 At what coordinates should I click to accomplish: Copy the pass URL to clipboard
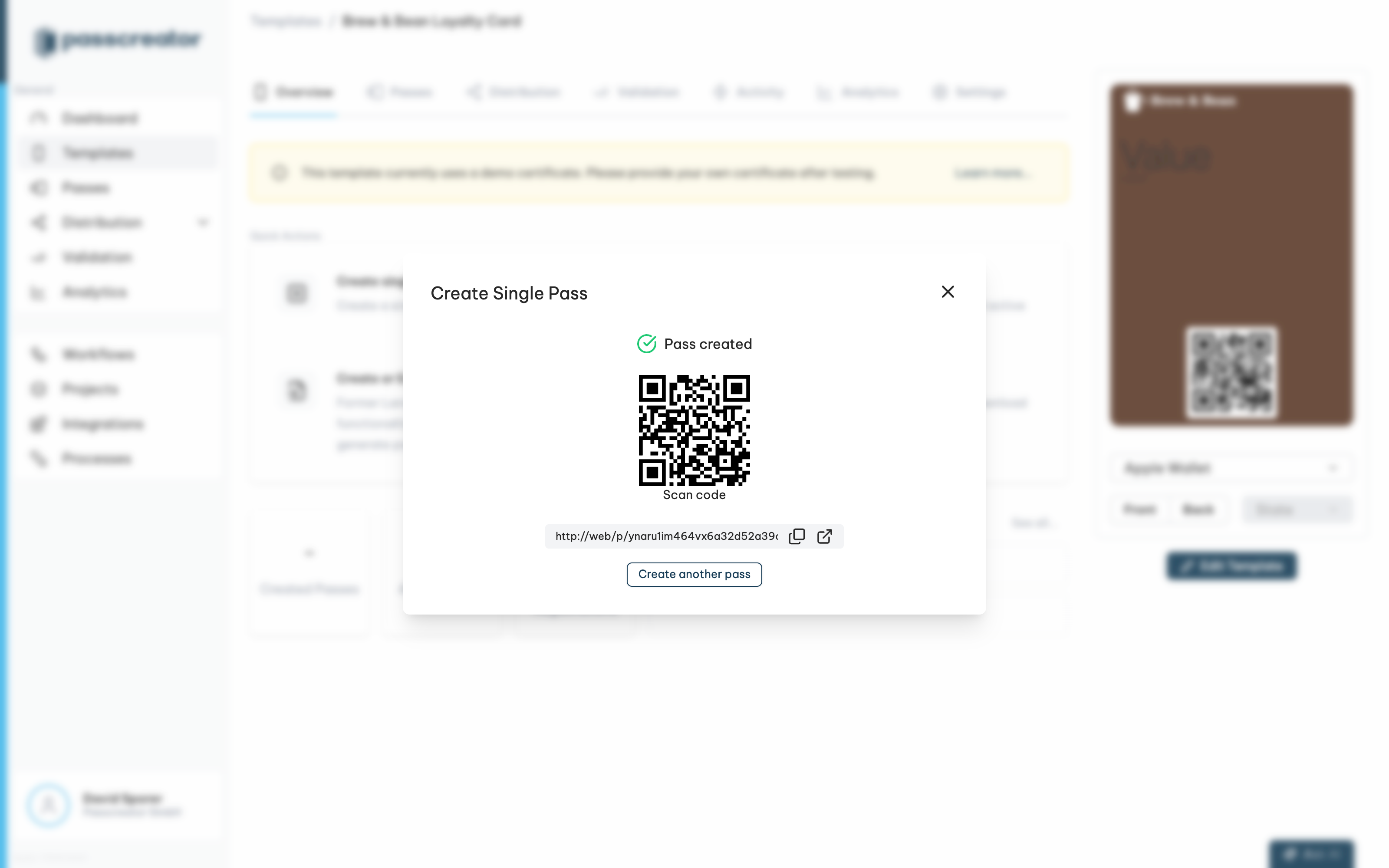(797, 536)
